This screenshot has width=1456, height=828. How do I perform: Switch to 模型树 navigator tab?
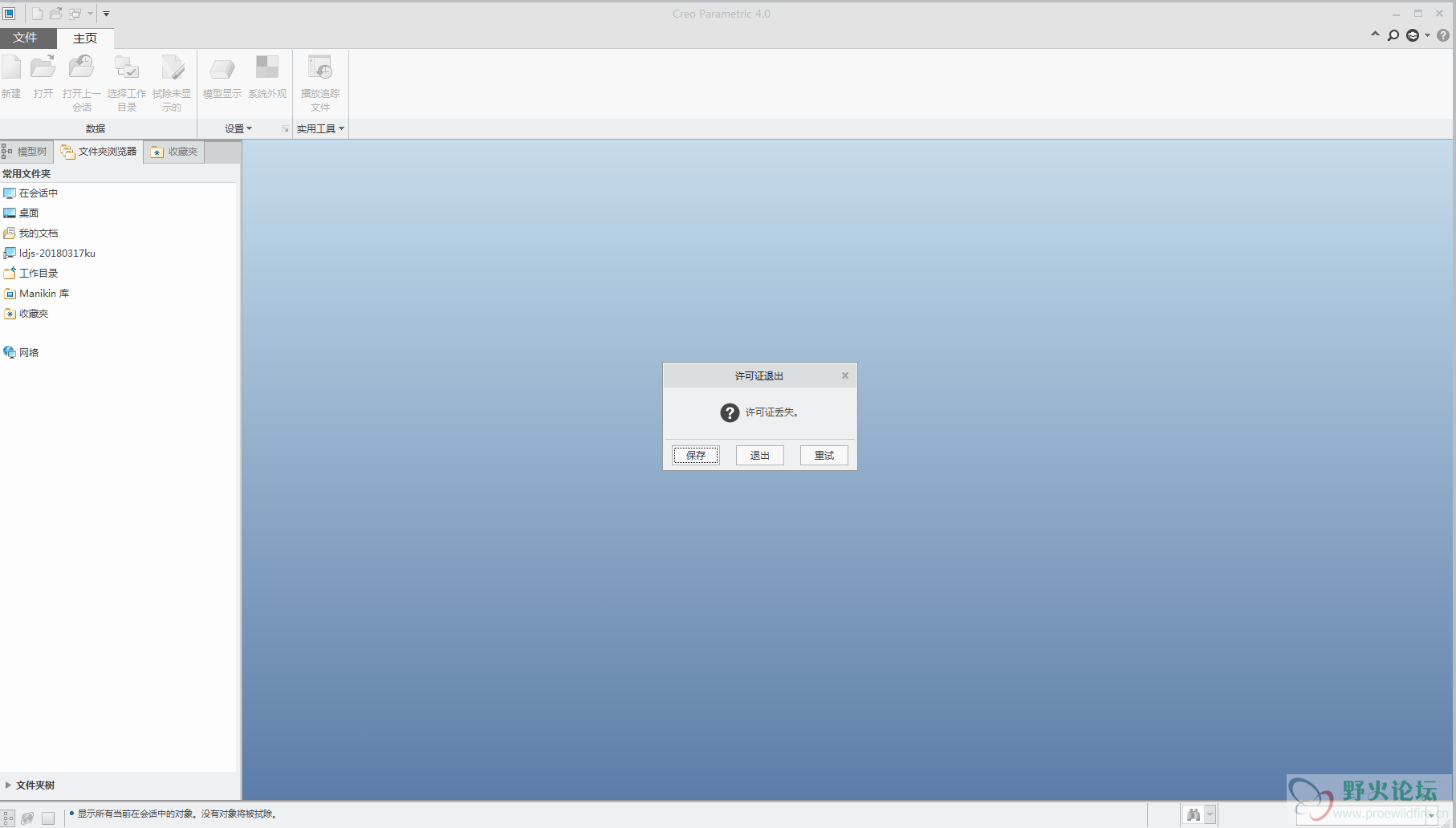[26, 151]
